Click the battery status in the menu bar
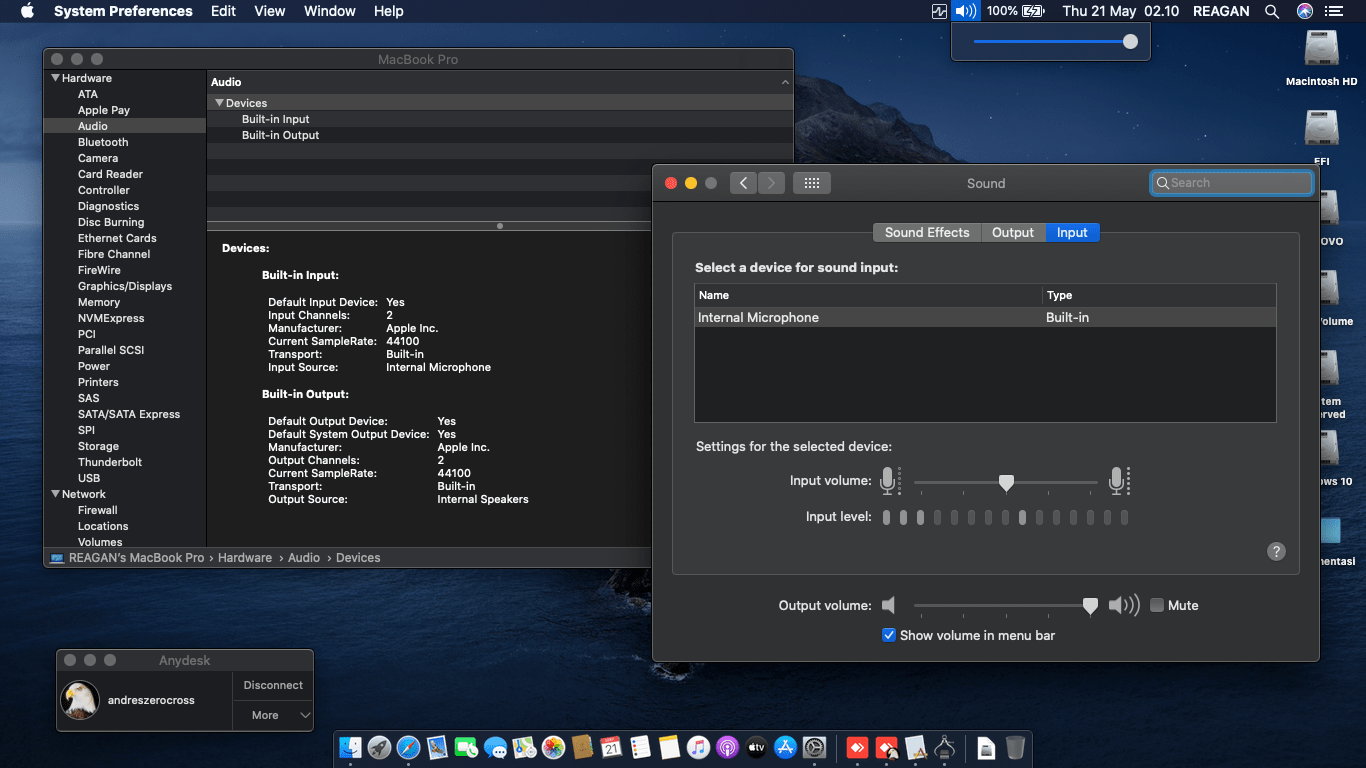 pos(1015,11)
